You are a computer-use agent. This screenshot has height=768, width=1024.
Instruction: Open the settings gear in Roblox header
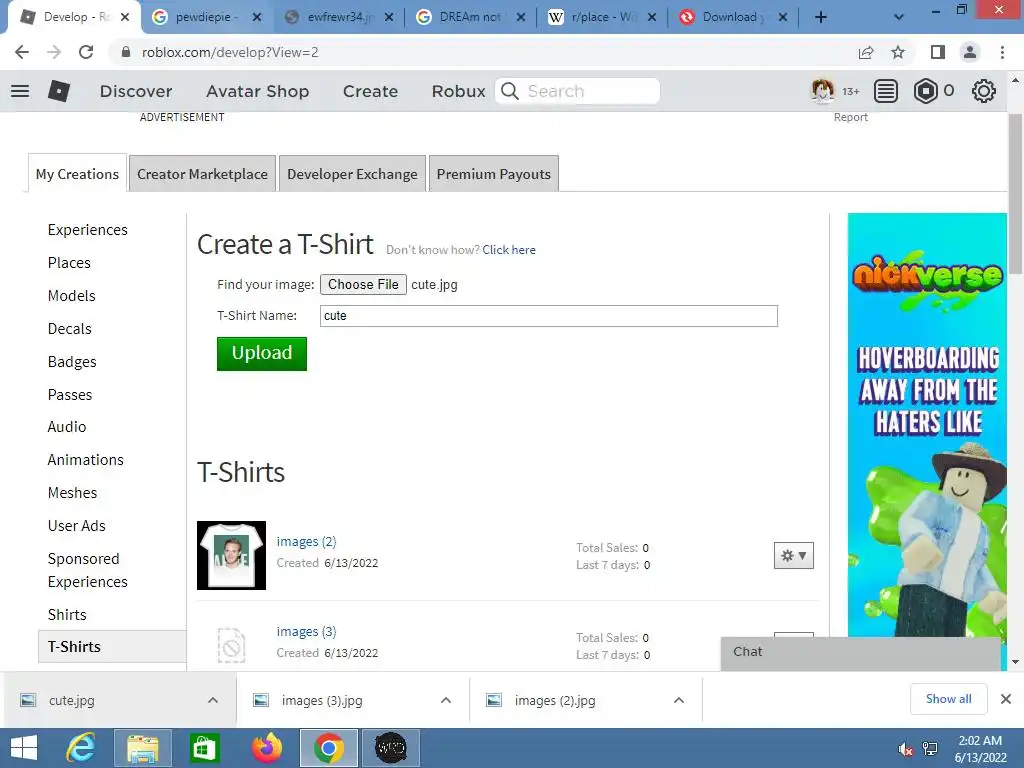pyautogui.click(x=984, y=91)
